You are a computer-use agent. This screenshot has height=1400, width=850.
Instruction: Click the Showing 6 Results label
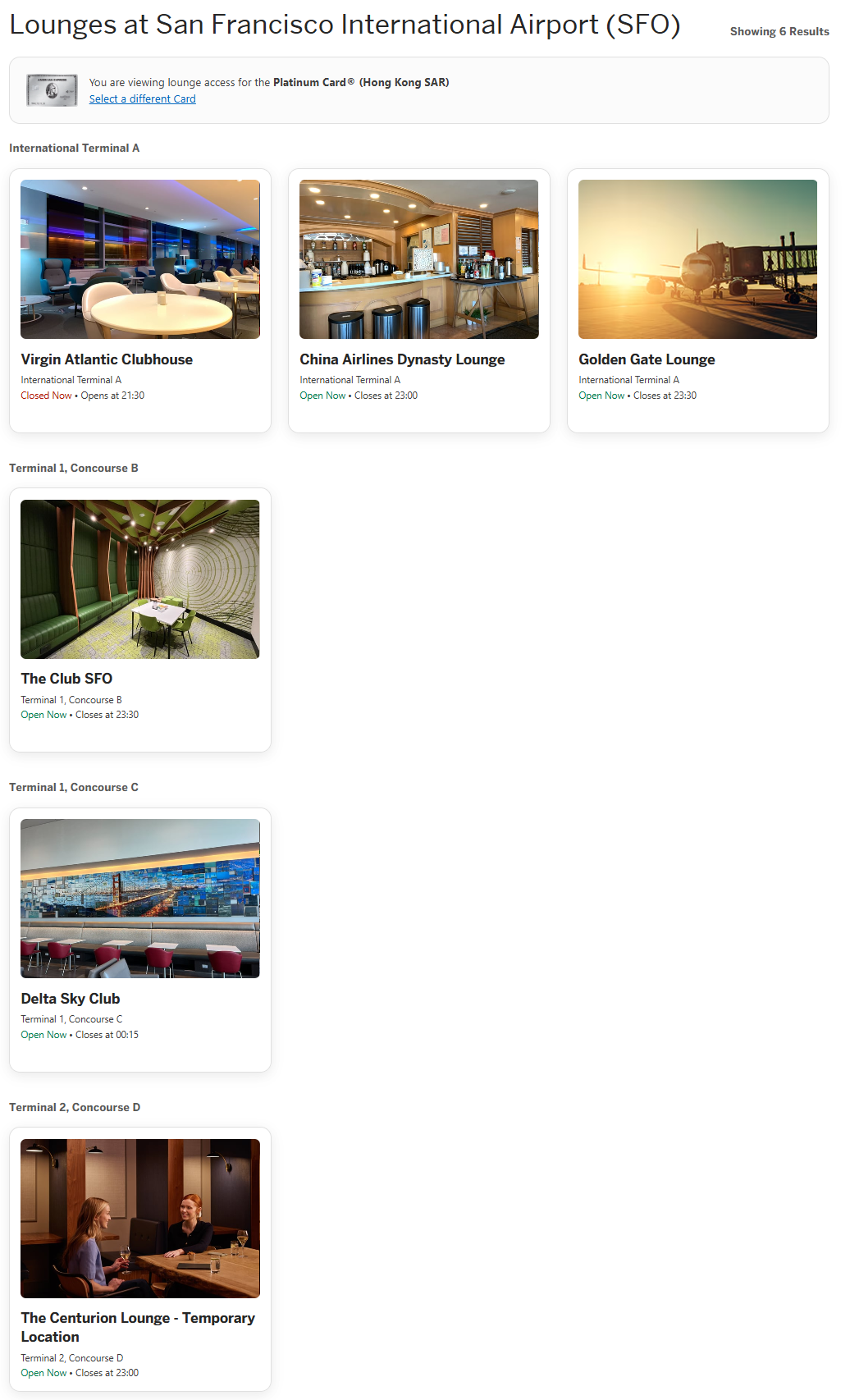point(779,31)
